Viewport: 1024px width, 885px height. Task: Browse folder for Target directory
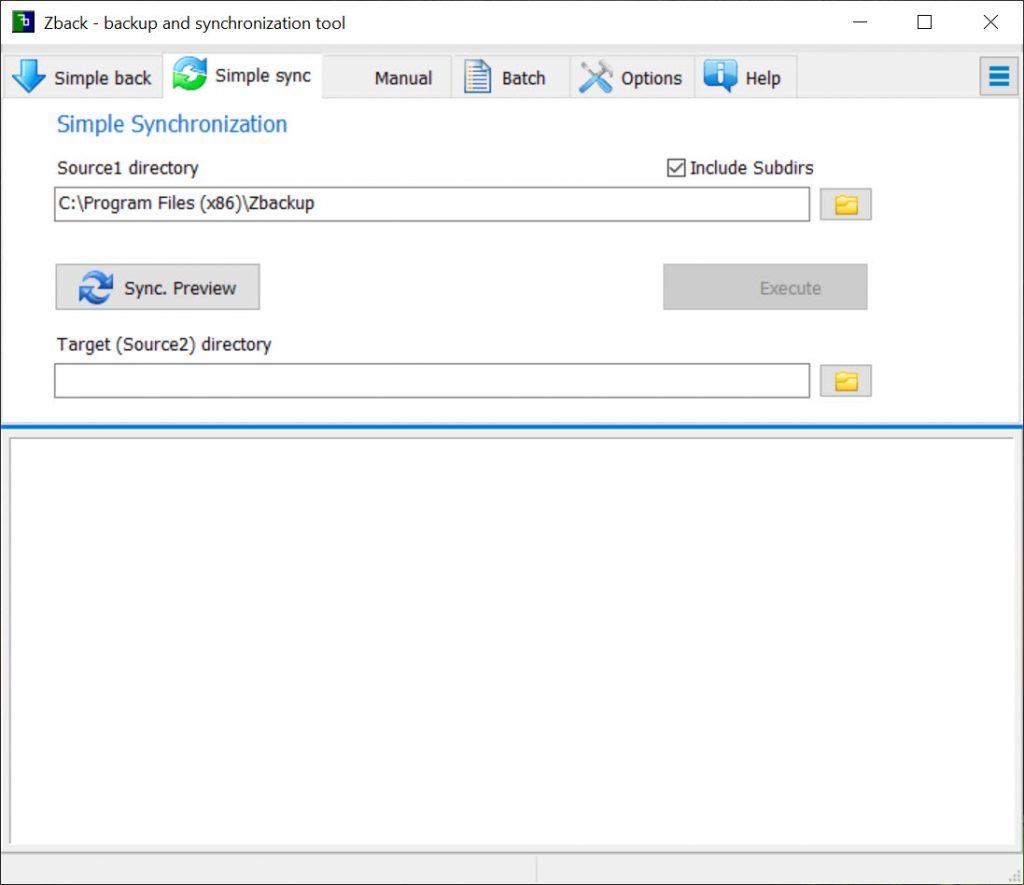pos(846,381)
